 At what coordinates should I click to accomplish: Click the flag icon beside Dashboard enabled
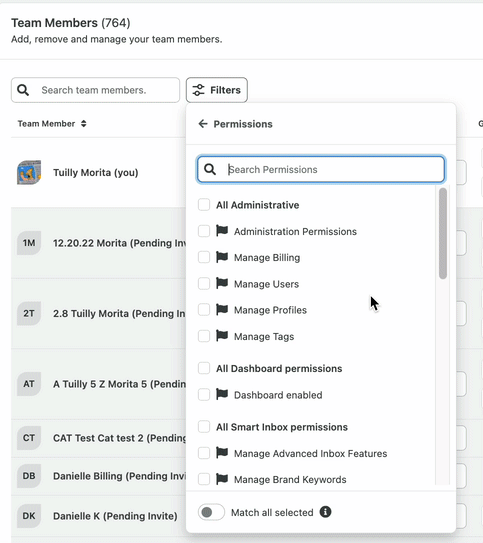pos(222,394)
